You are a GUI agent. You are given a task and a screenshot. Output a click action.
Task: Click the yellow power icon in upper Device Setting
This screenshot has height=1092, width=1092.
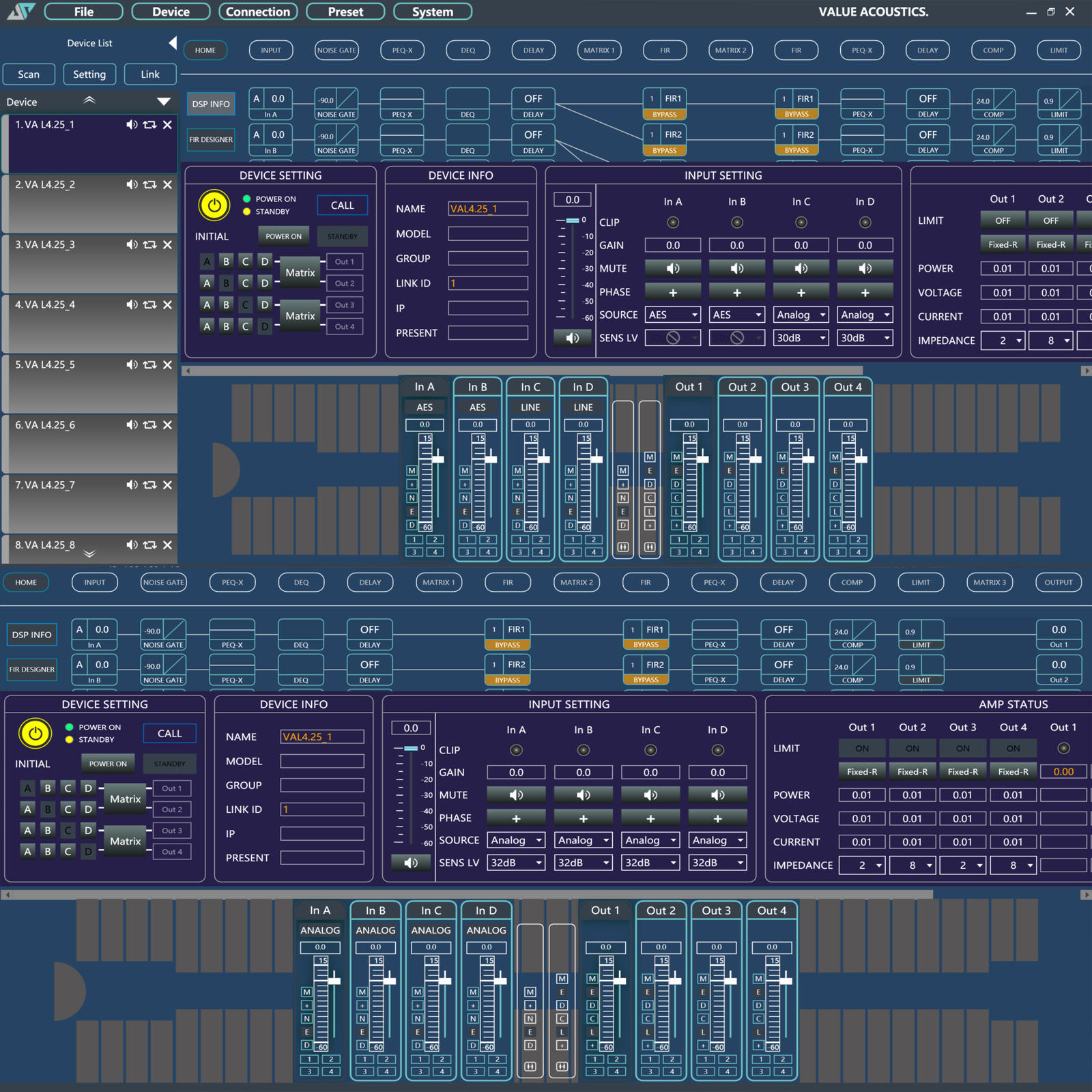click(214, 205)
